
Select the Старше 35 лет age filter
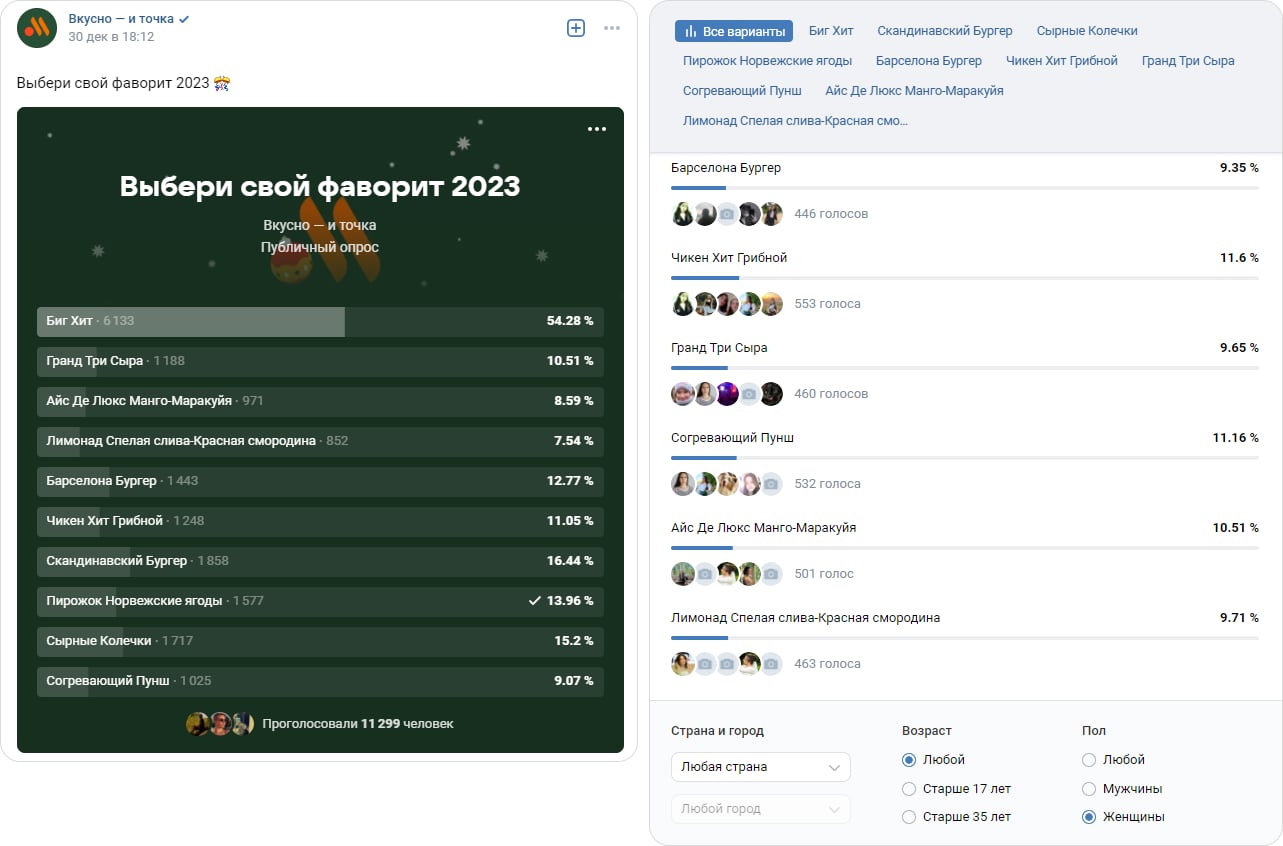[909, 817]
